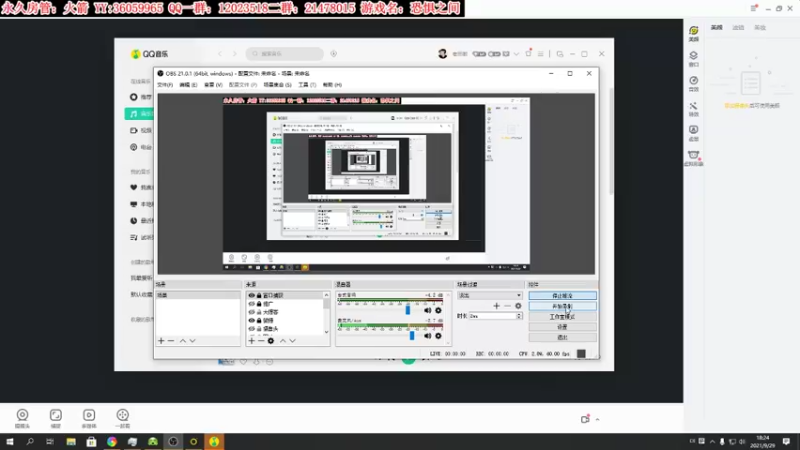Click the red-dot camera icon at bottom right of toolbar
This screenshot has width=800, height=450.
pos(585,419)
